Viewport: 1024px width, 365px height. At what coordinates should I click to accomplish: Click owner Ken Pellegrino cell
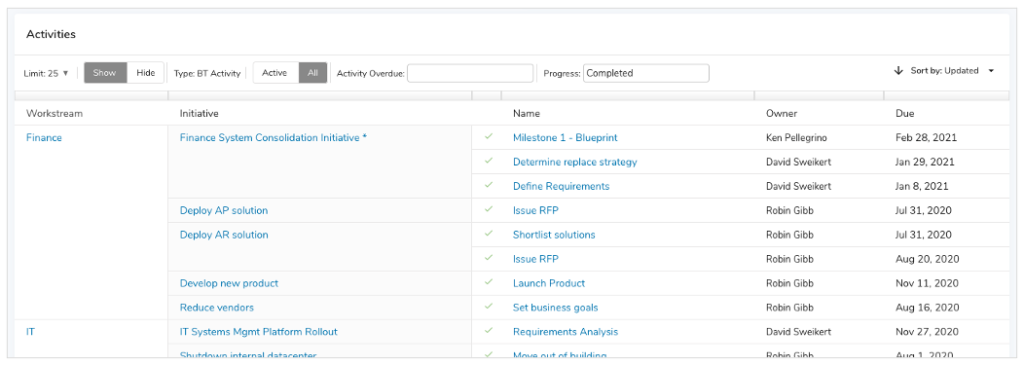pyautogui.click(x=797, y=138)
